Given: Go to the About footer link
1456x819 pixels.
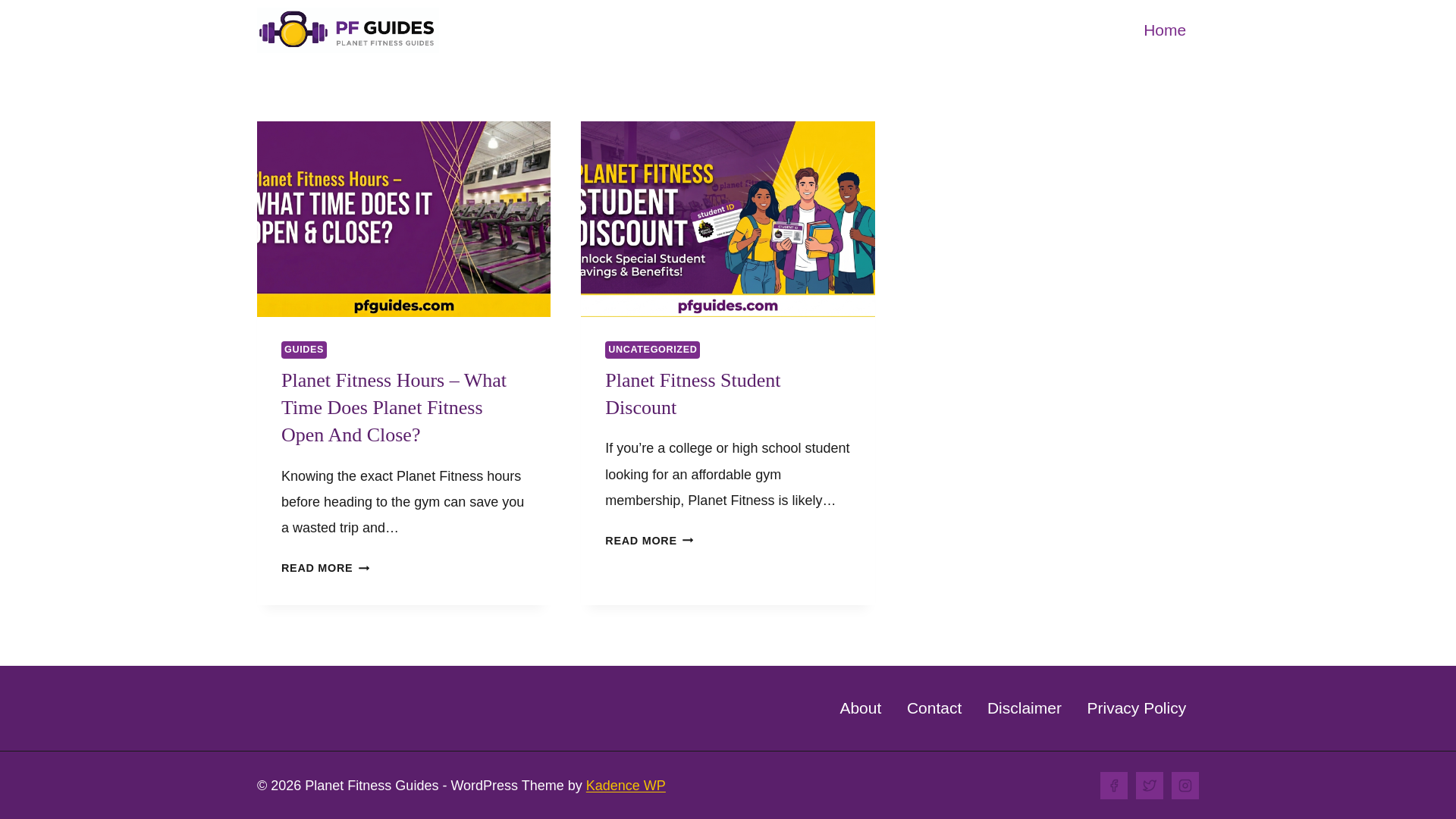Looking at the screenshot, I should [860, 708].
